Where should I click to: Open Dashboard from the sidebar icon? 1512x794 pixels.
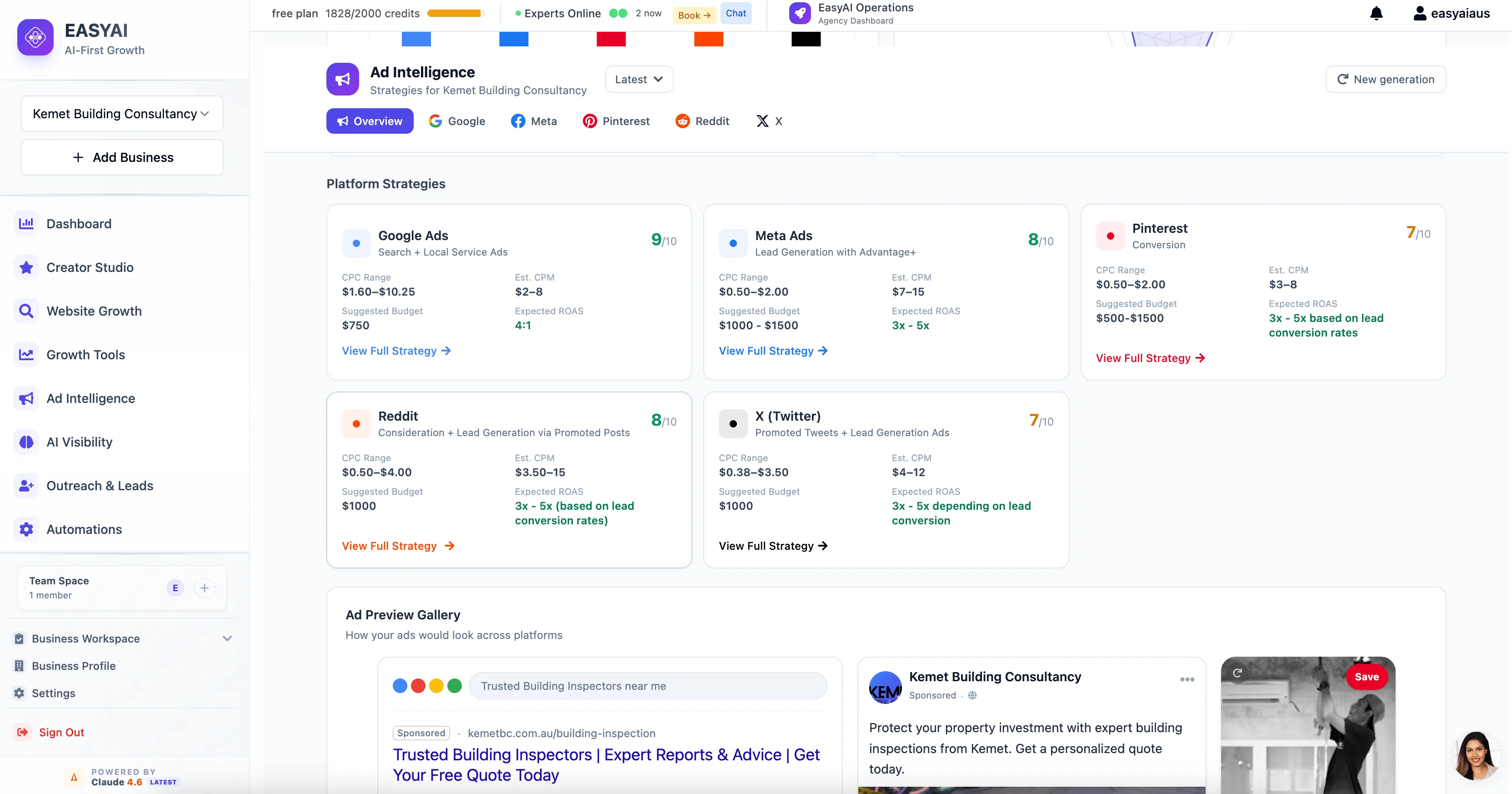(x=26, y=224)
